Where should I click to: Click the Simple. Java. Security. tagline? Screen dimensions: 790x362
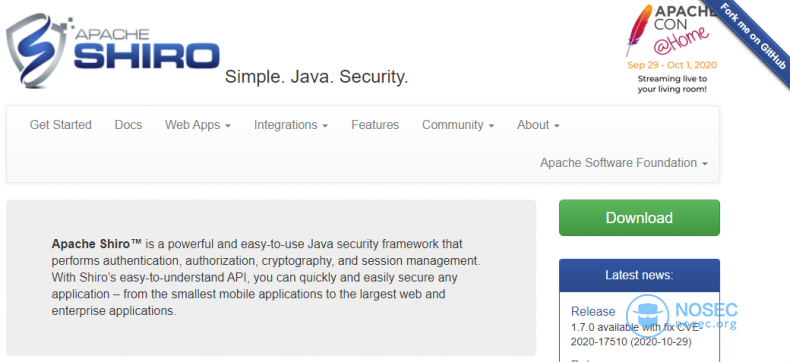316,77
